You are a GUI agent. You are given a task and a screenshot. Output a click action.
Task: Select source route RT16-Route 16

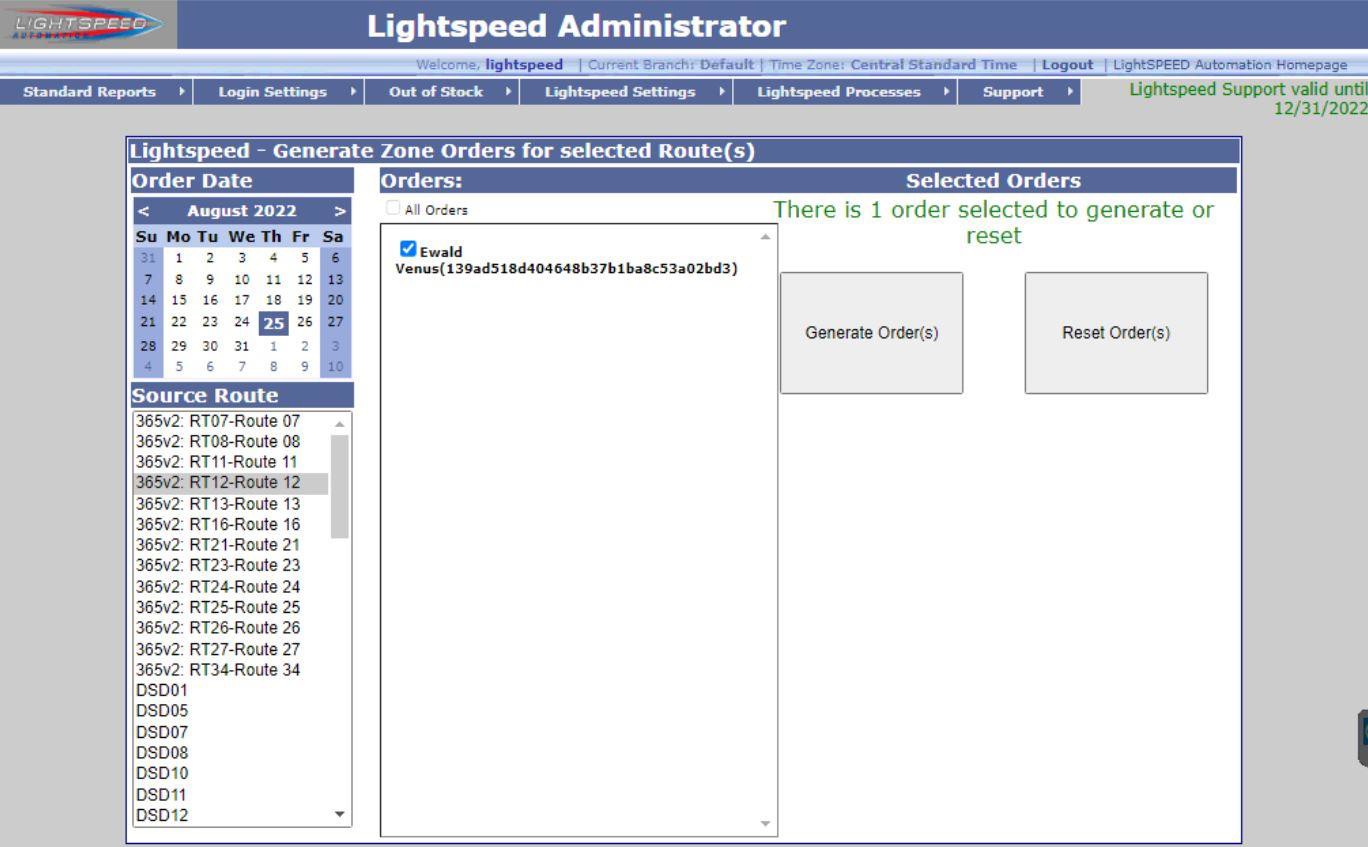coord(232,524)
